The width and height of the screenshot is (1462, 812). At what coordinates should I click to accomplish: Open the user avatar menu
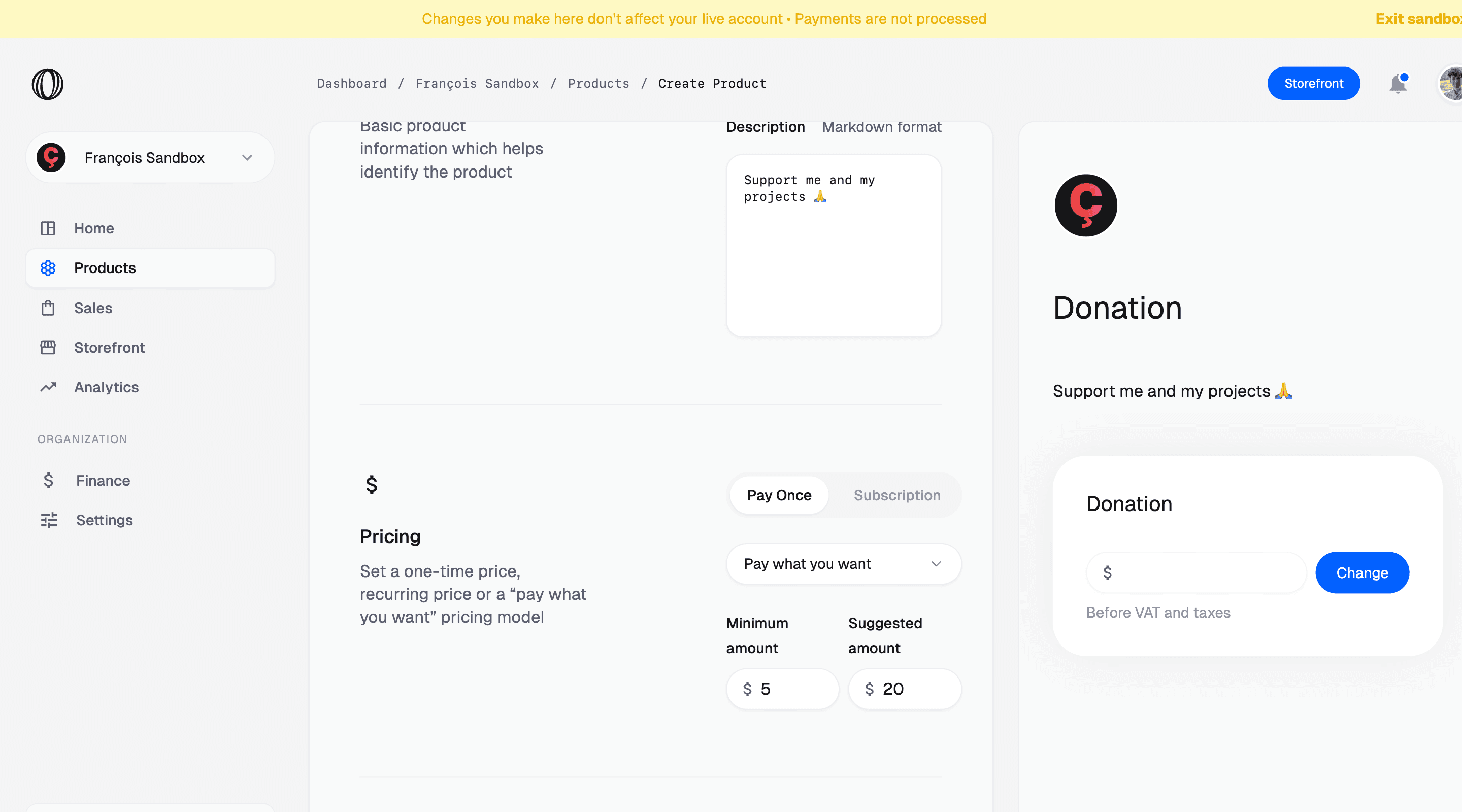pyautogui.click(x=1451, y=84)
